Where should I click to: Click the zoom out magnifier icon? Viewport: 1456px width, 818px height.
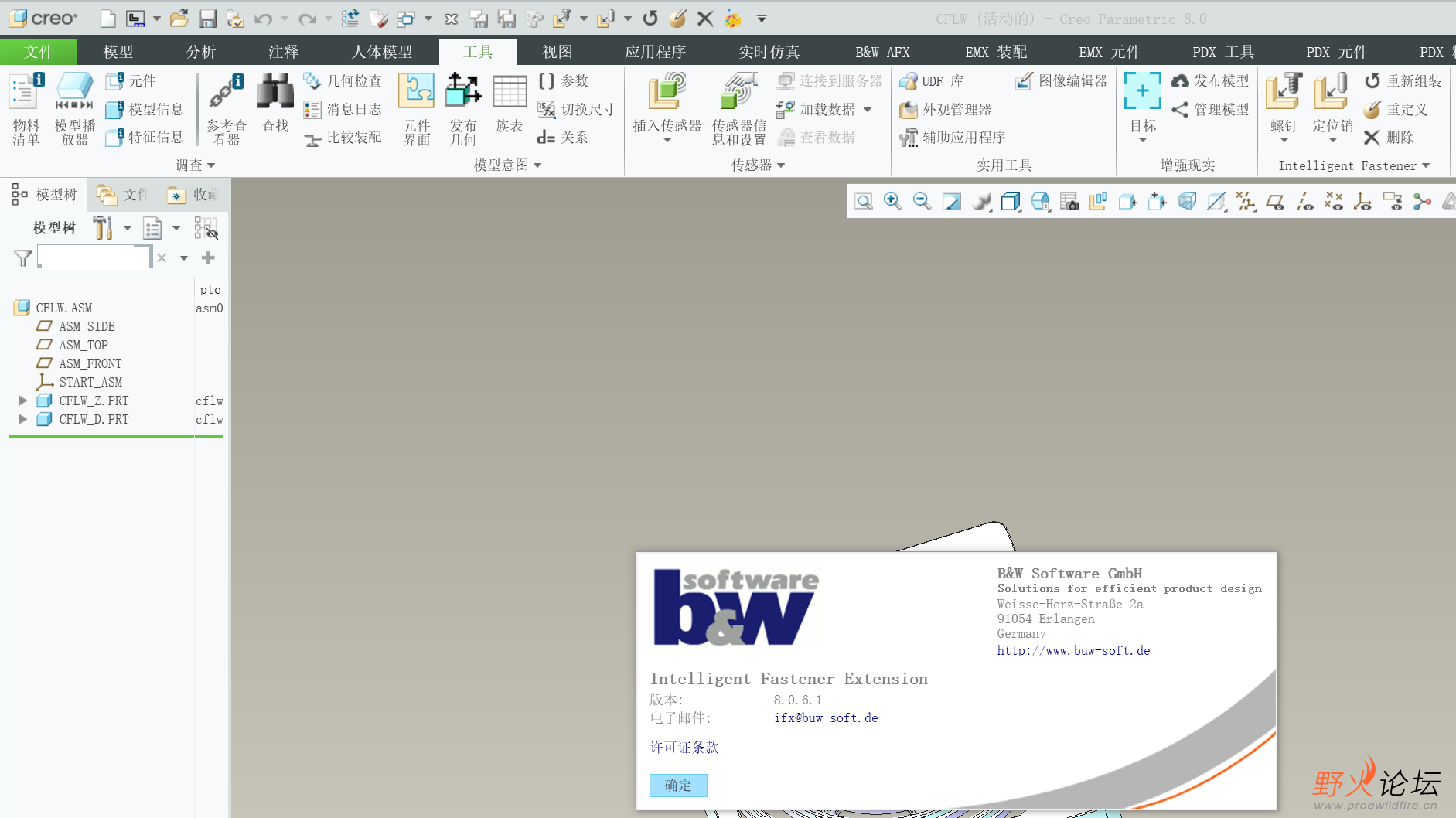point(922,202)
